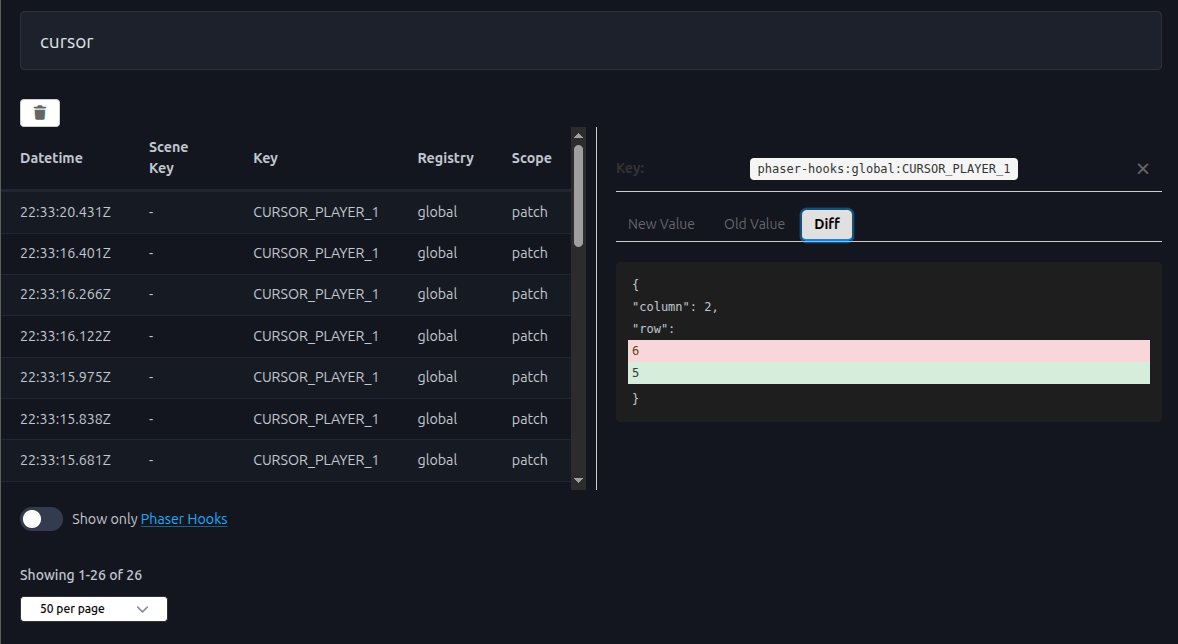Click the trash icon to clear events
Screen dimensions: 1178x644
40,113
